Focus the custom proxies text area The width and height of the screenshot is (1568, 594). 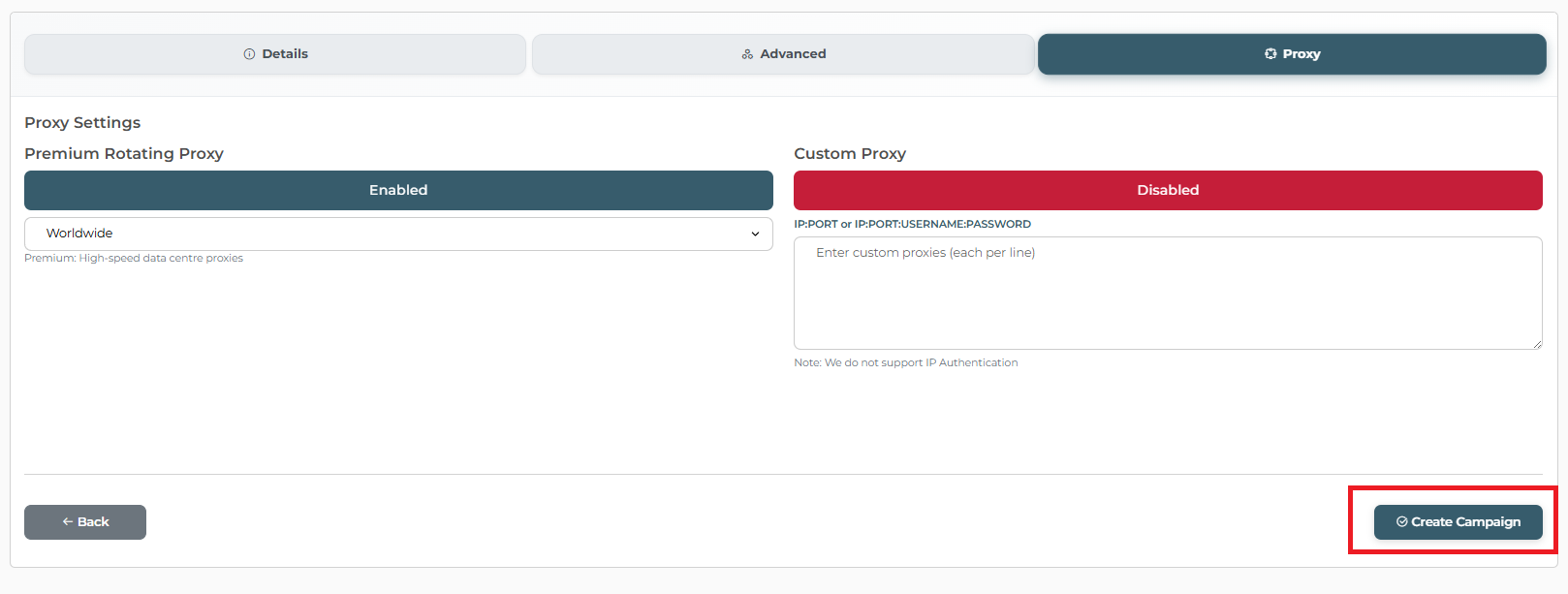pyautogui.click(x=1168, y=294)
